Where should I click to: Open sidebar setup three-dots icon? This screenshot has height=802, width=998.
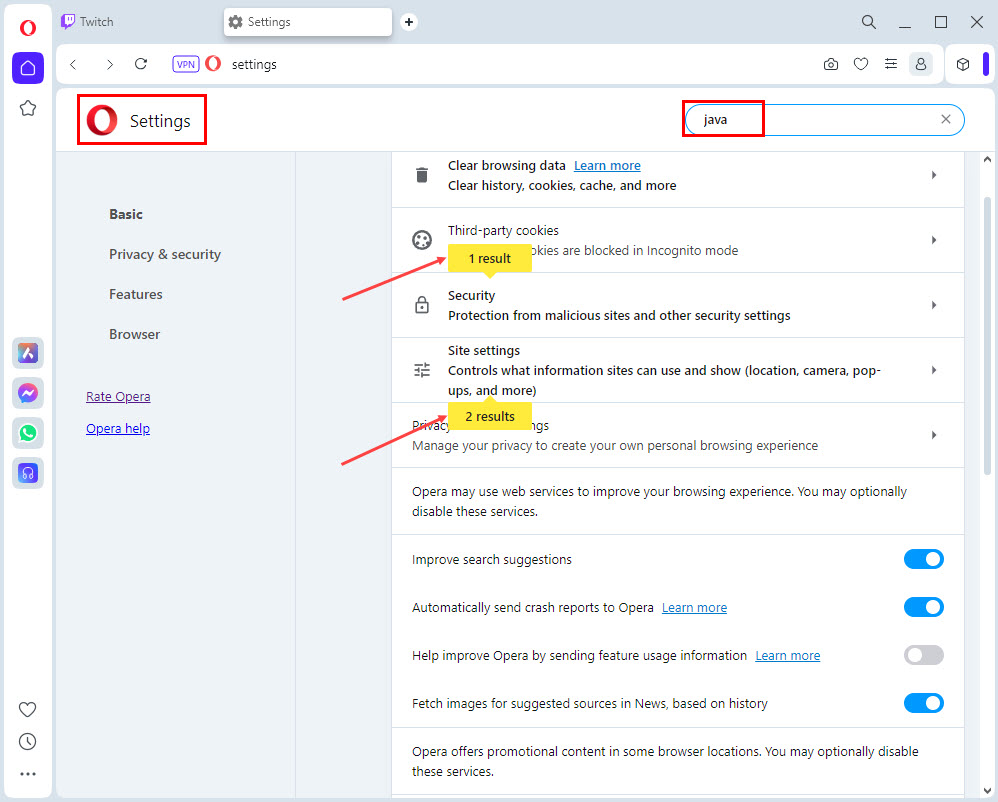(28, 775)
